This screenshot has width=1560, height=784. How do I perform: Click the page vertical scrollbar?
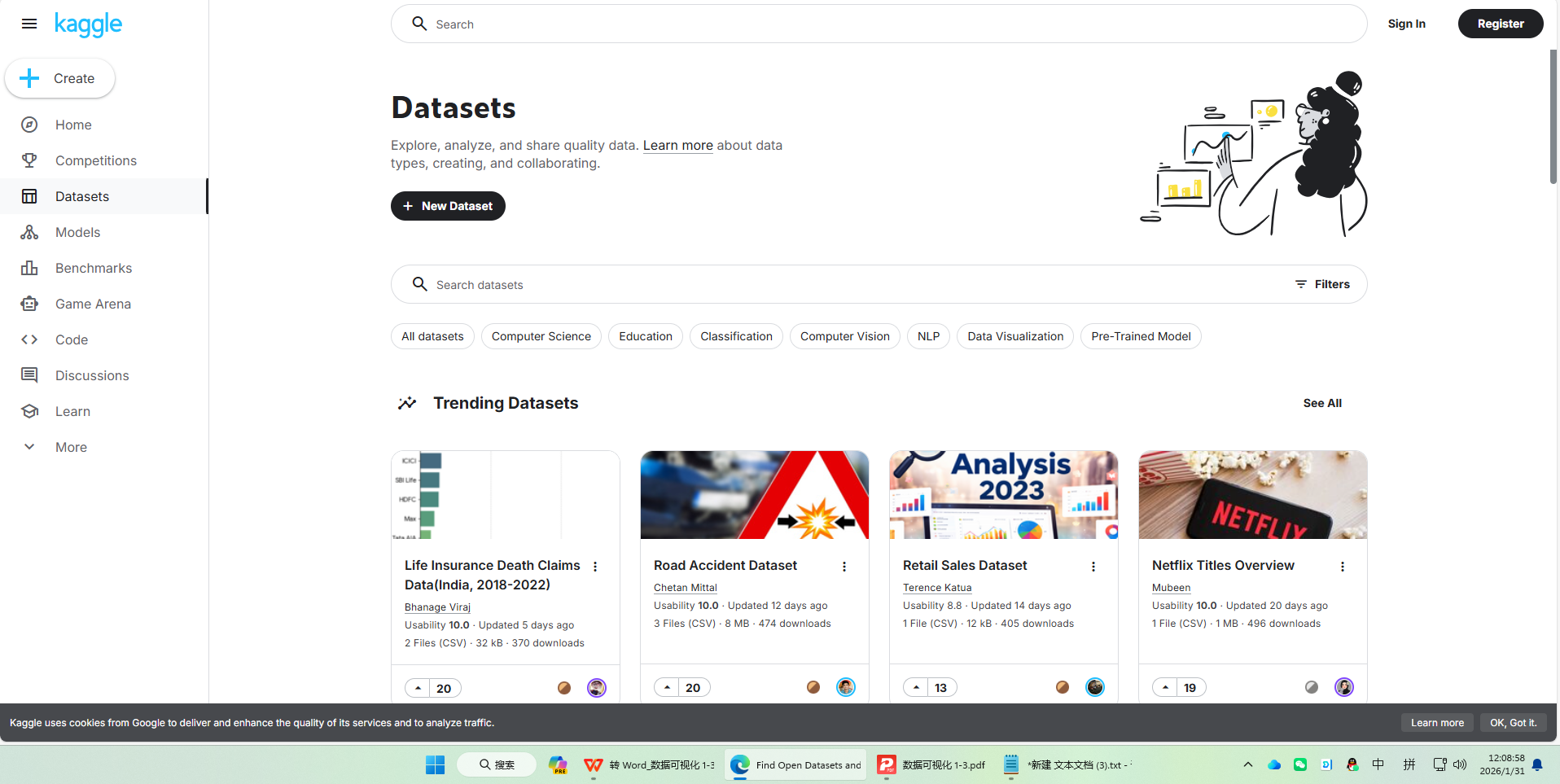[x=1553, y=116]
